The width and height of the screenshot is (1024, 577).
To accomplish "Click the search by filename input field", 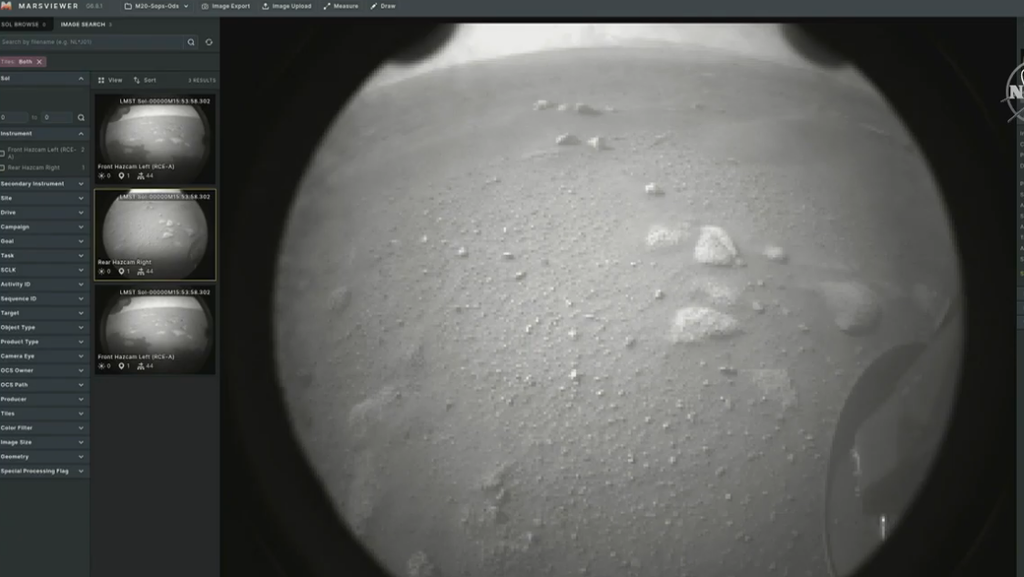I will click(x=92, y=42).
